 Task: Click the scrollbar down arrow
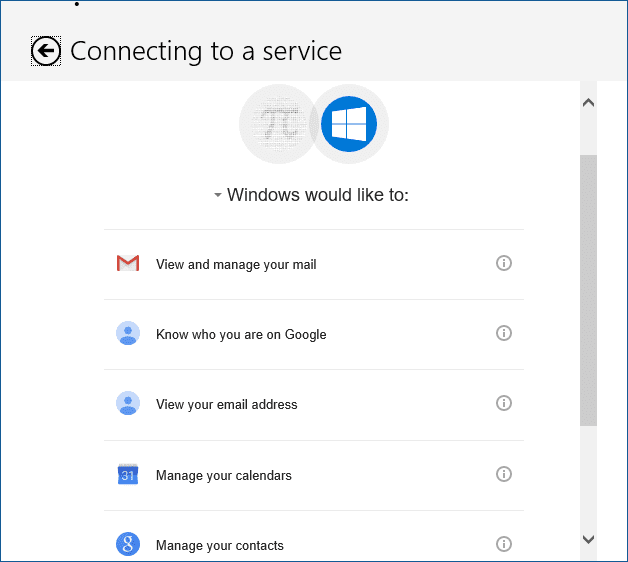[588, 539]
